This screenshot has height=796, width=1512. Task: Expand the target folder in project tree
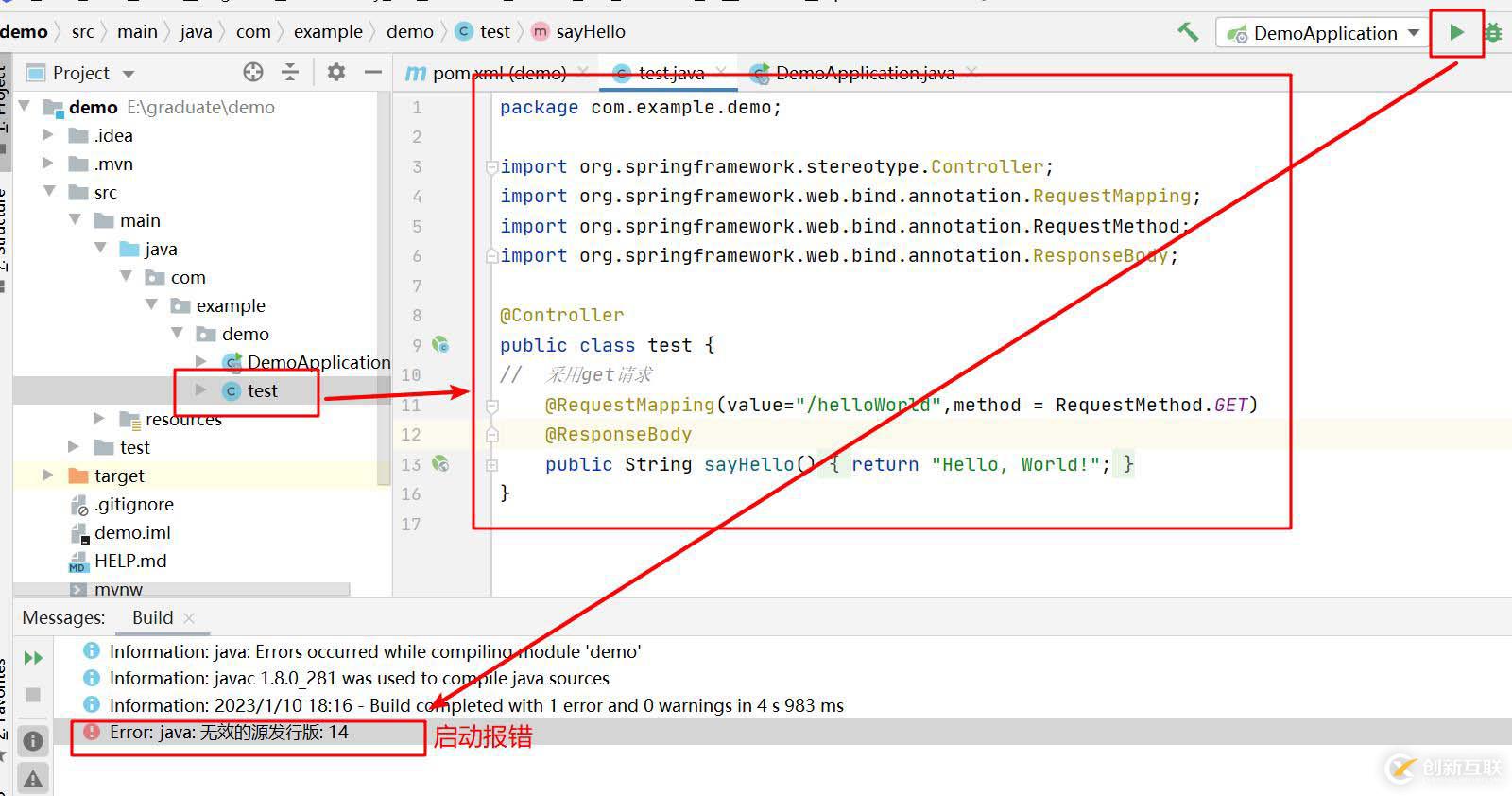point(48,476)
